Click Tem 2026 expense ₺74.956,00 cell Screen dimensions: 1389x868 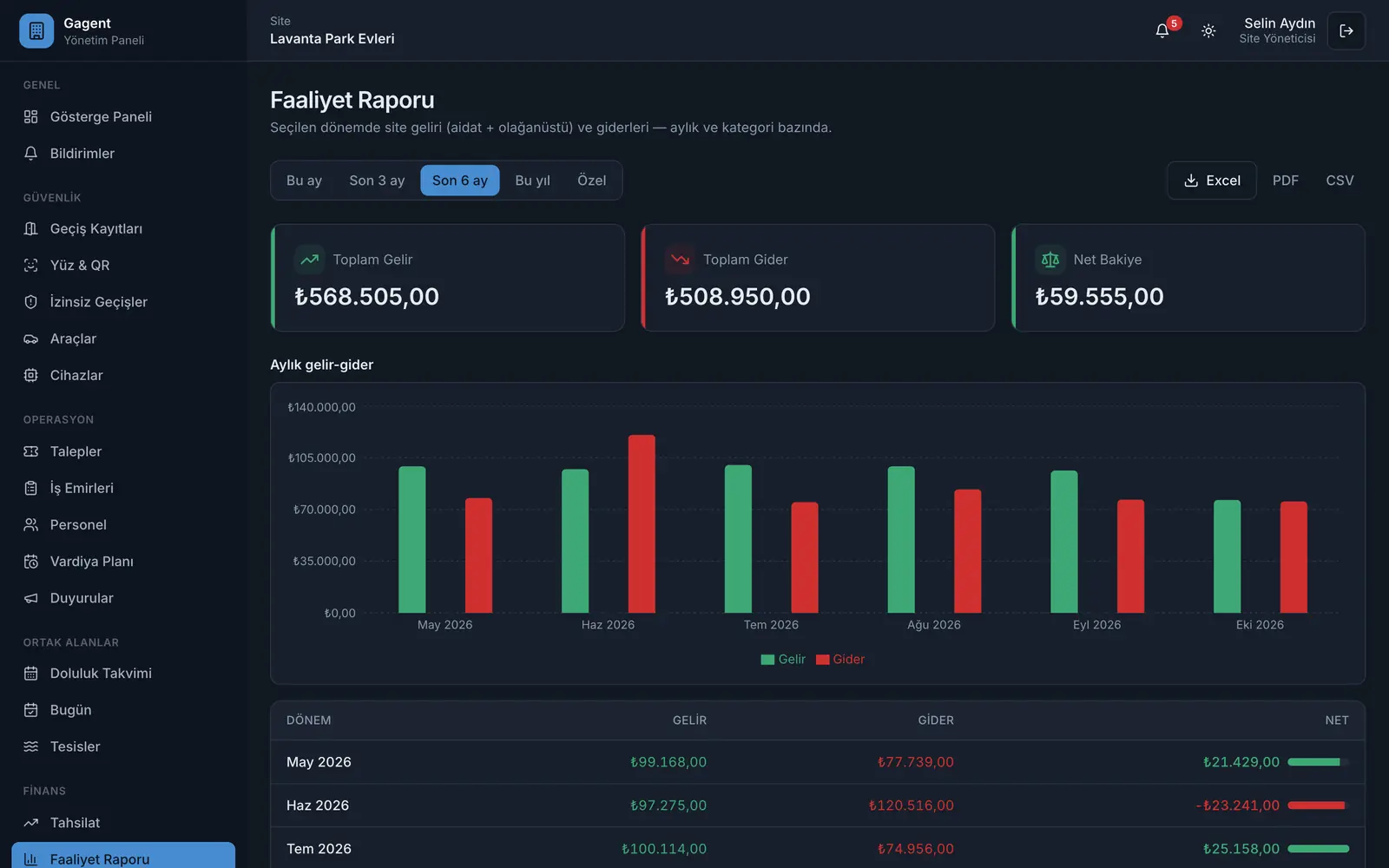point(915,849)
